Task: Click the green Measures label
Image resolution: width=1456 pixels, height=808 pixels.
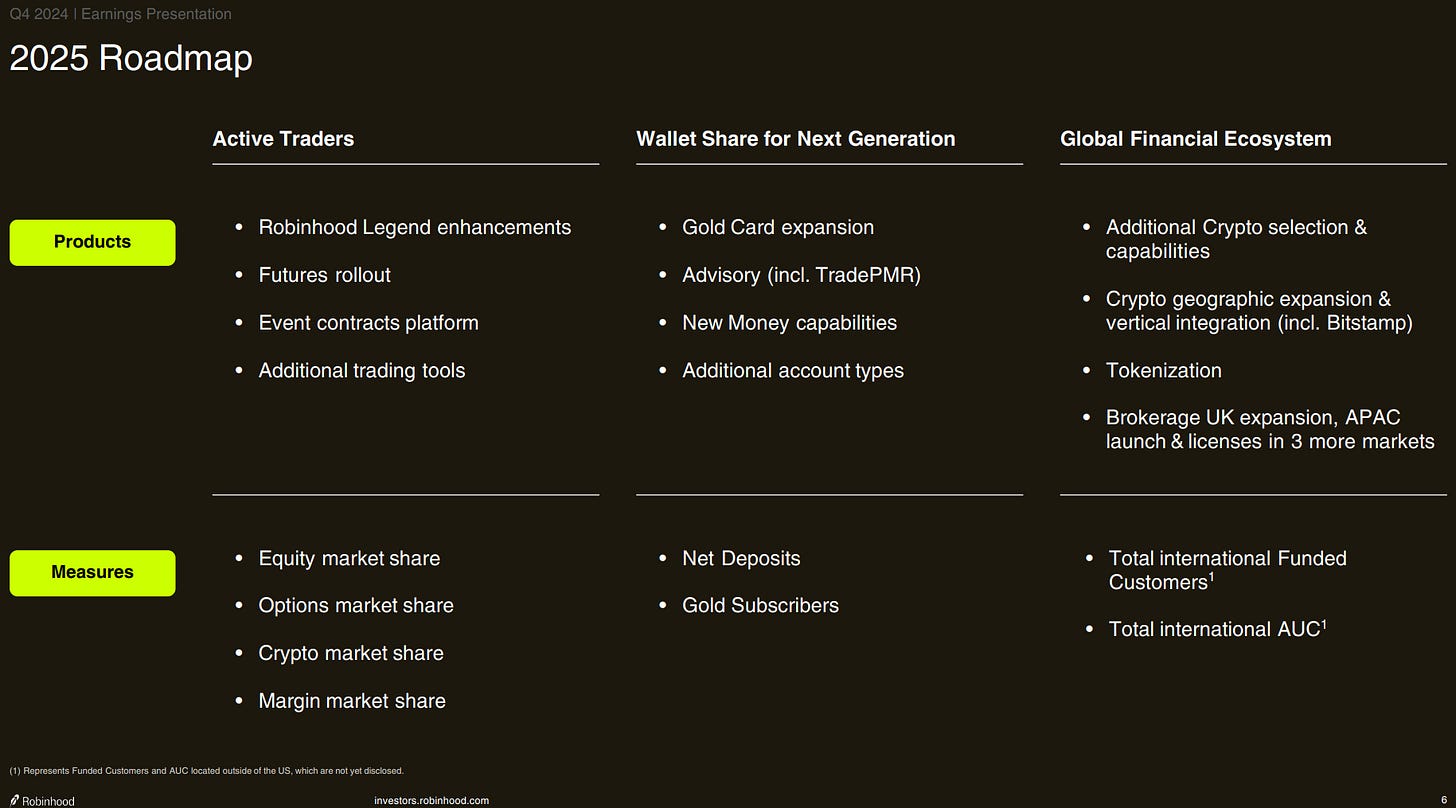Action: click(x=92, y=572)
